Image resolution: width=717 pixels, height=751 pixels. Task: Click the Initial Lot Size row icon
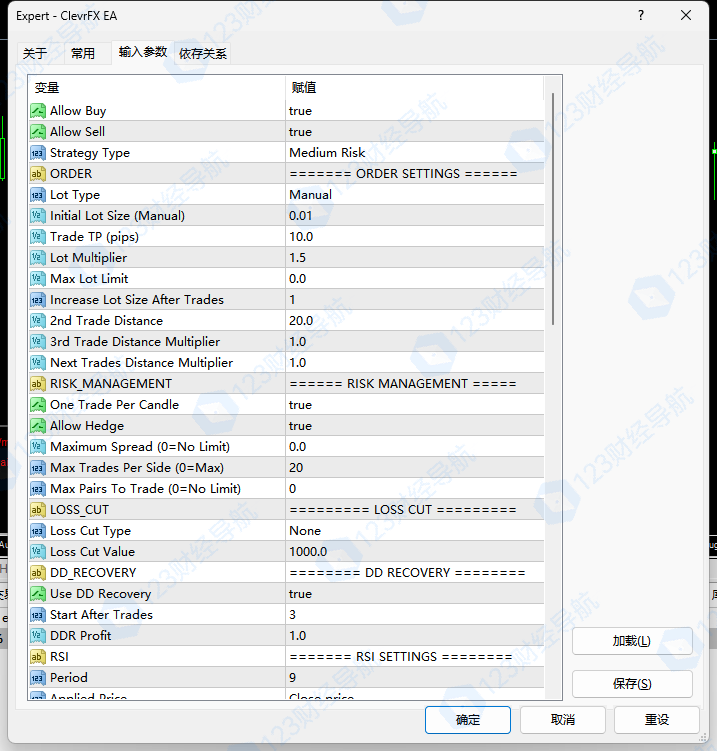click(x=38, y=216)
